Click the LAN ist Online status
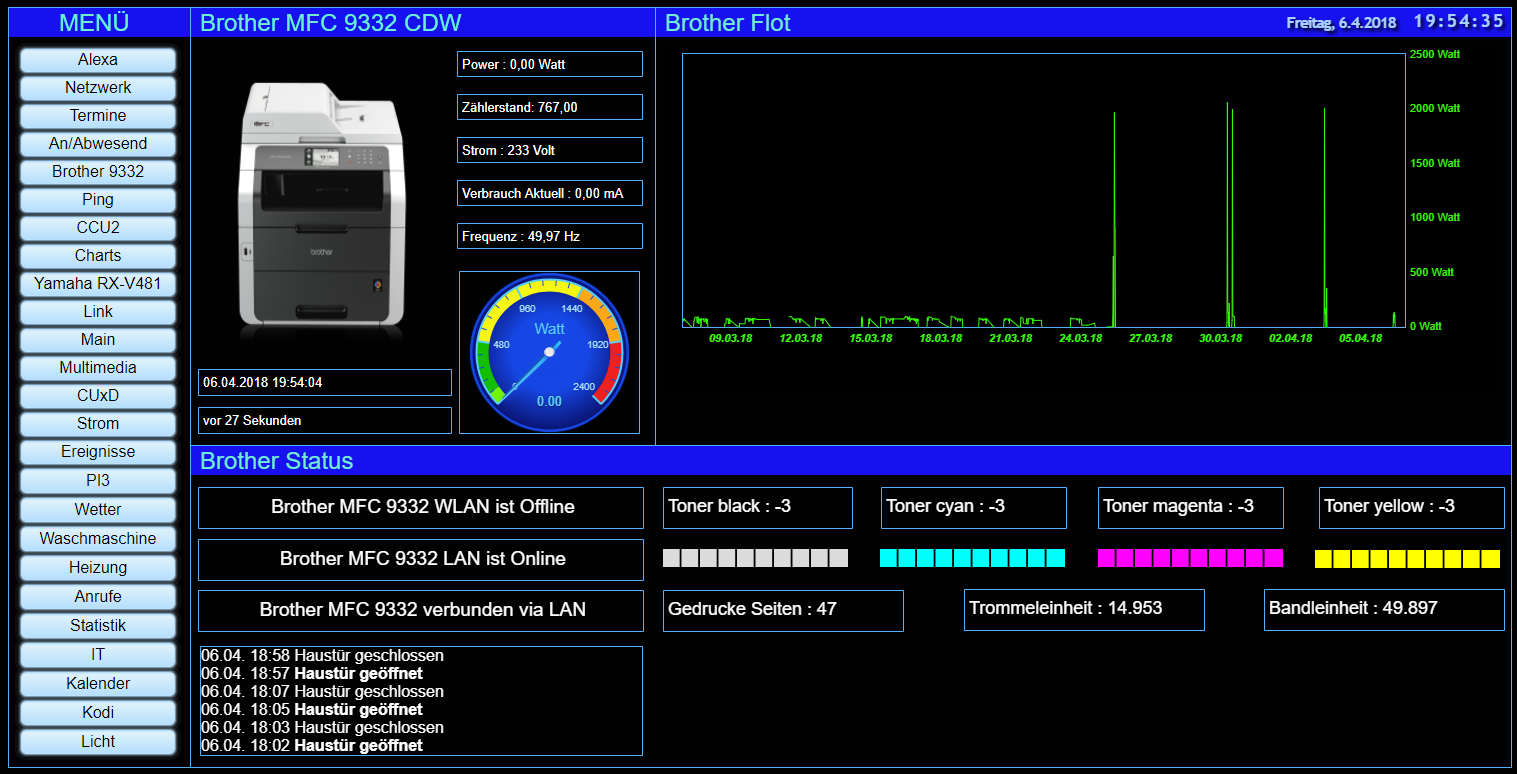The height and width of the screenshot is (774, 1517). click(421, 560)
